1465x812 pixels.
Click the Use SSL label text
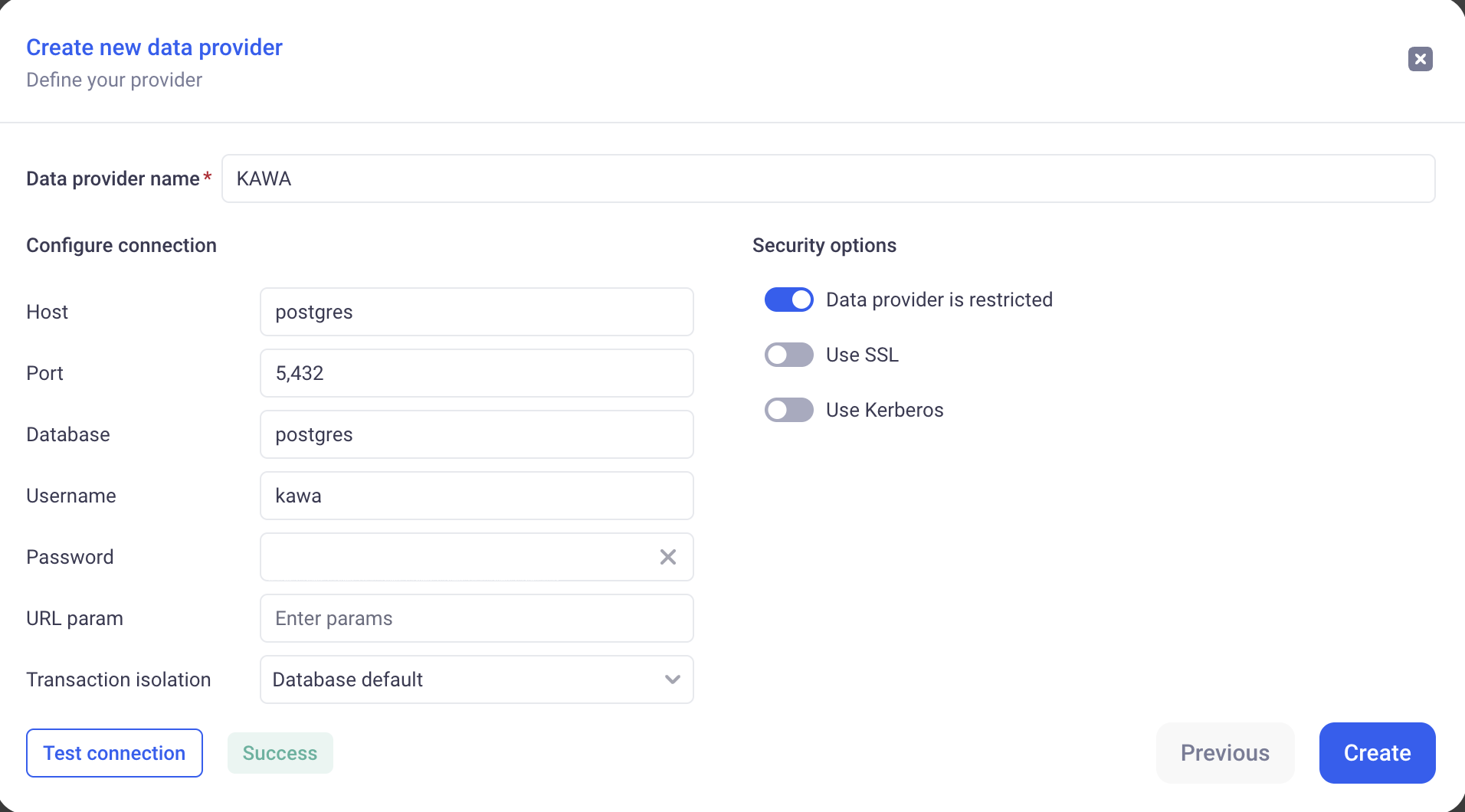pos(862,355)
